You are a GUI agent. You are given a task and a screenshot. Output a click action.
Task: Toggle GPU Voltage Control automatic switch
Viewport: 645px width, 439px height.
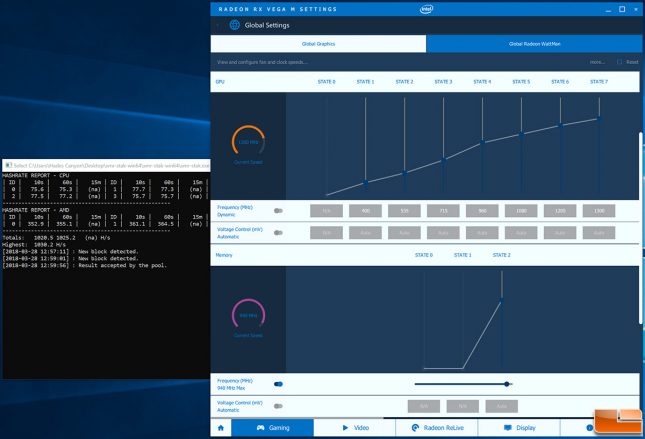[278, 233]
